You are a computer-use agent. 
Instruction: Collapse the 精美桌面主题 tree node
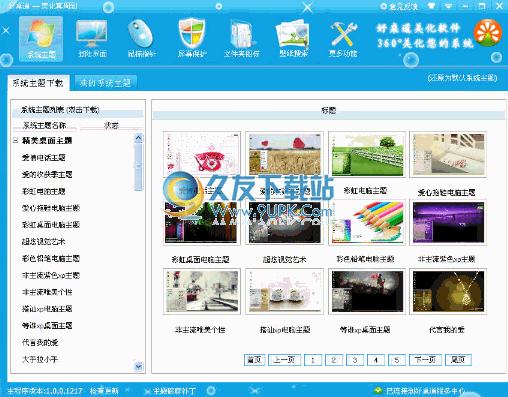[15, 140]
